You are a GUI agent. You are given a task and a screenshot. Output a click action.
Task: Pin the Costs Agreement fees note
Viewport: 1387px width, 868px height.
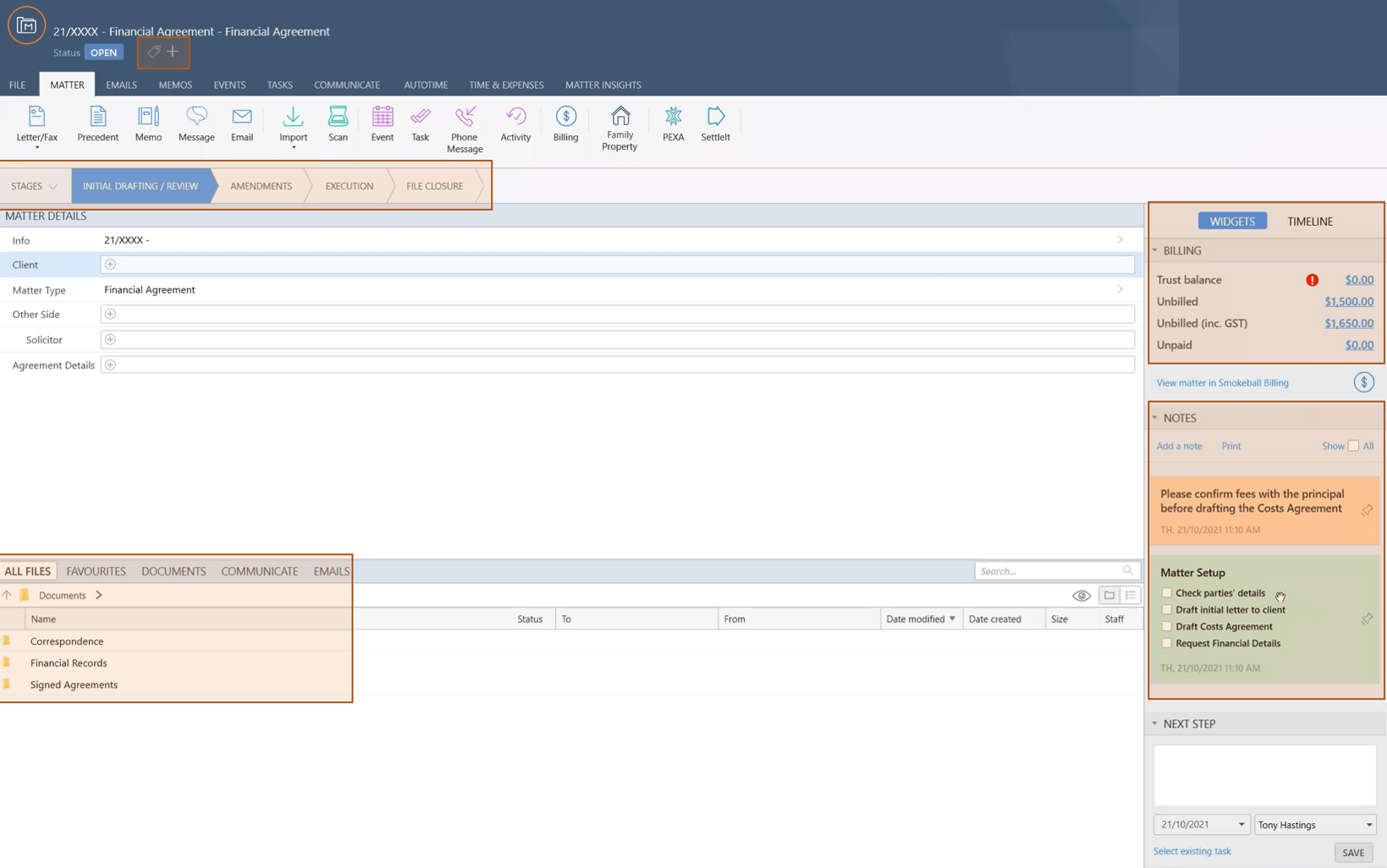[x=1367, y=509]
